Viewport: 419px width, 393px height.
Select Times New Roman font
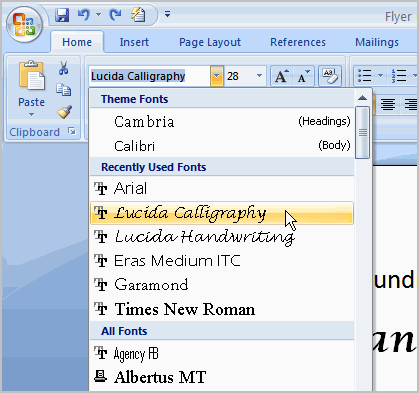(222, 309)
